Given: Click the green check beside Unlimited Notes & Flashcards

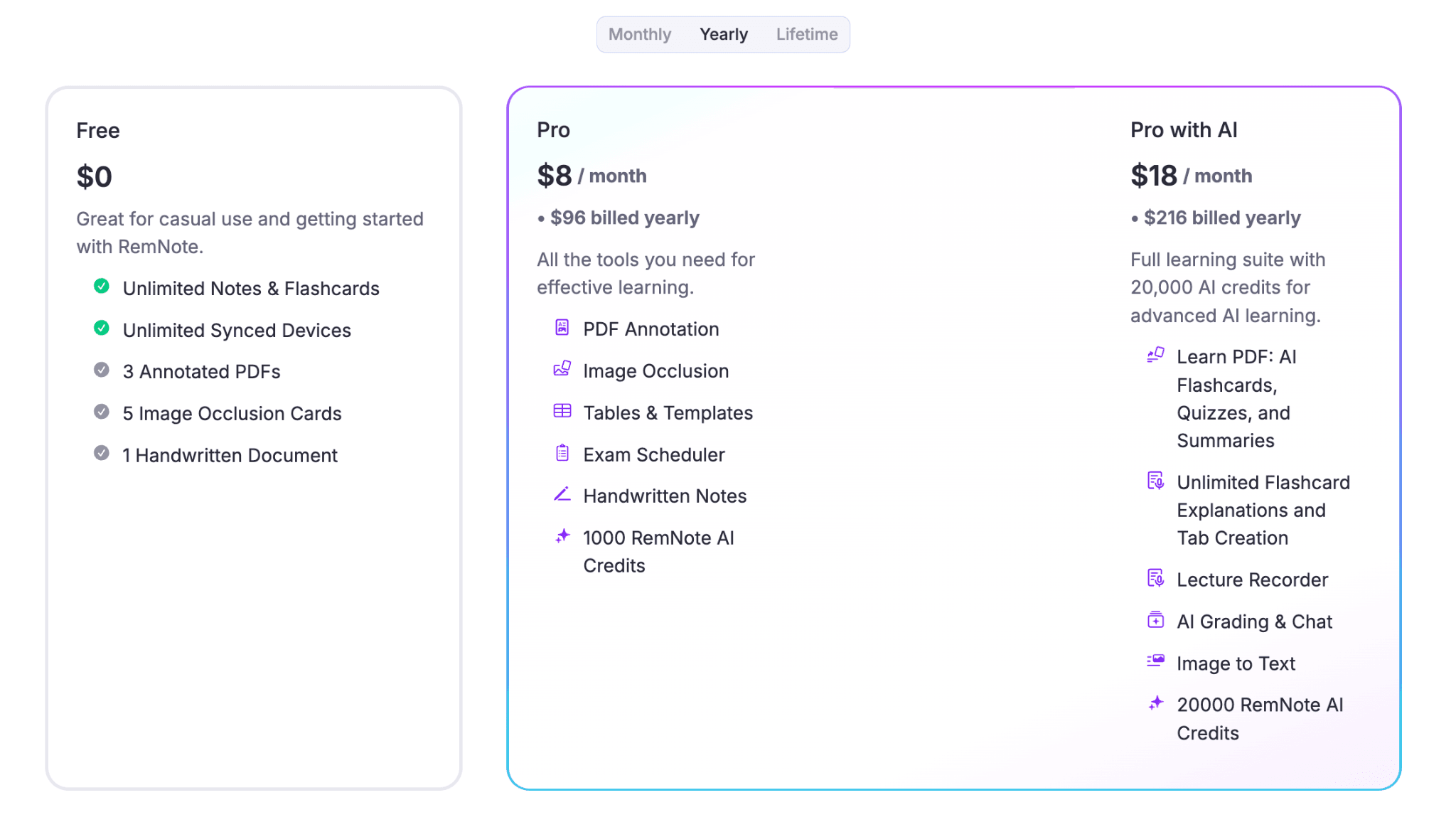Looking at the screenshot, I should [102, 287].
